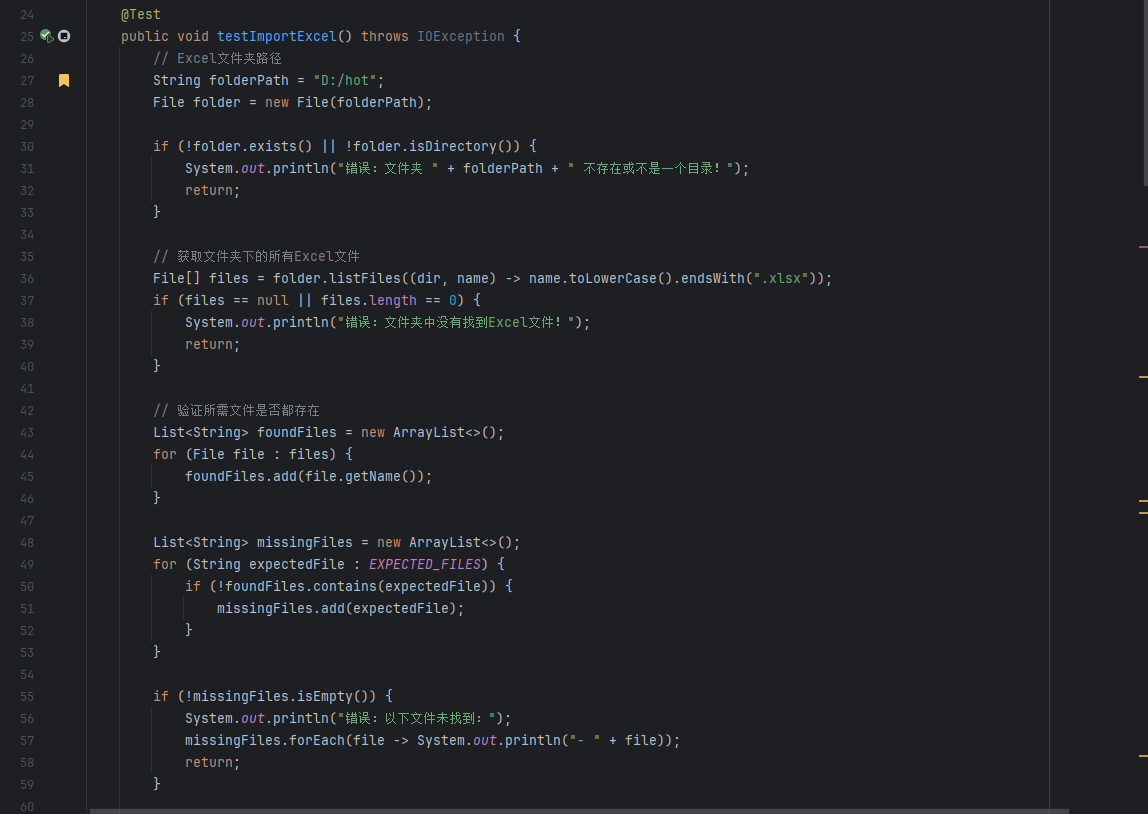Toggle a breakpoint on line number 36

(x=26, y=278)
